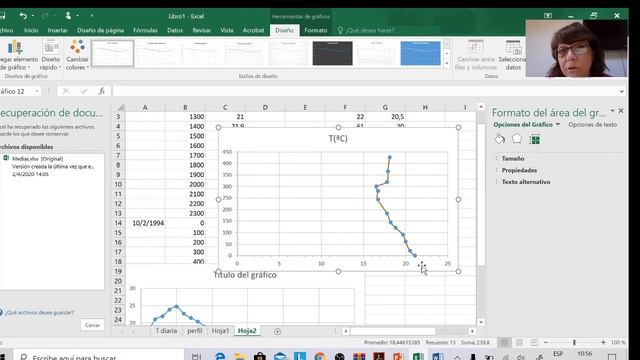
Task: Click the Cerrar button in recovery pane
Action: pos(92,325)
